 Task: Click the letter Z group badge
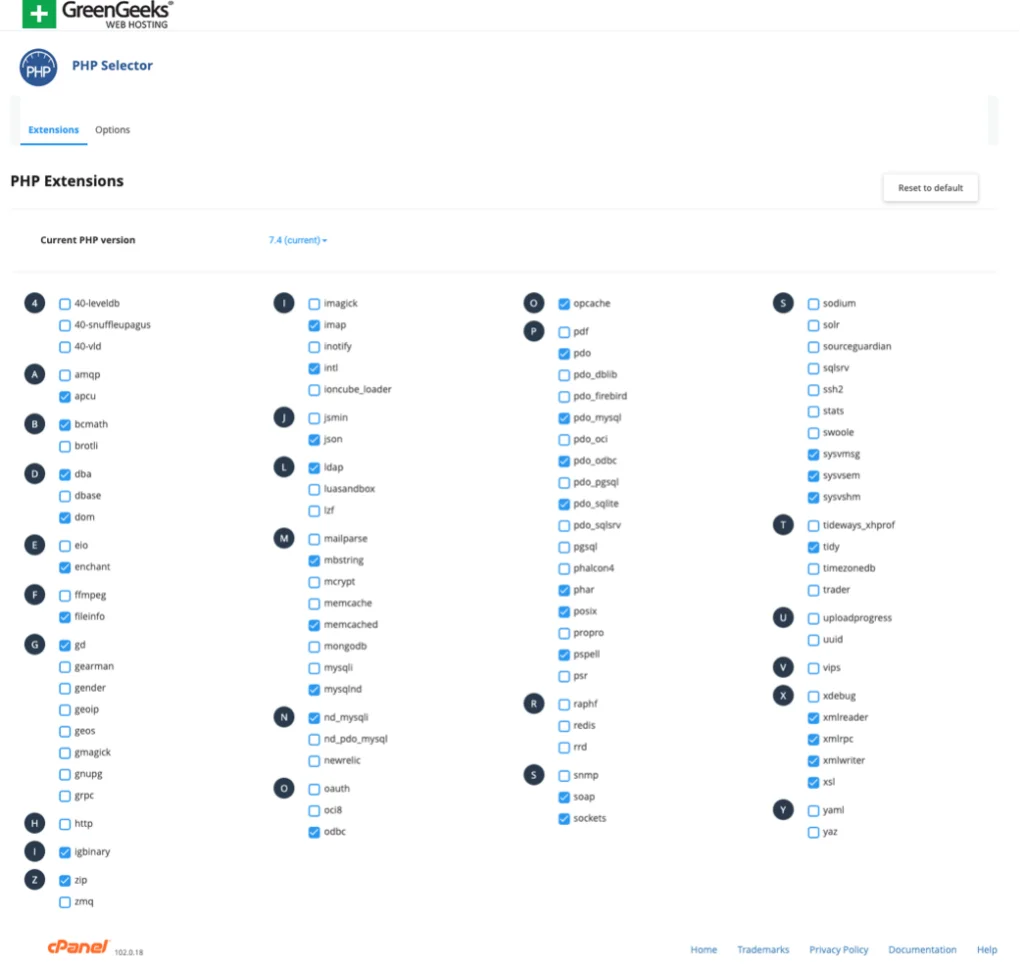pos(35,880)
